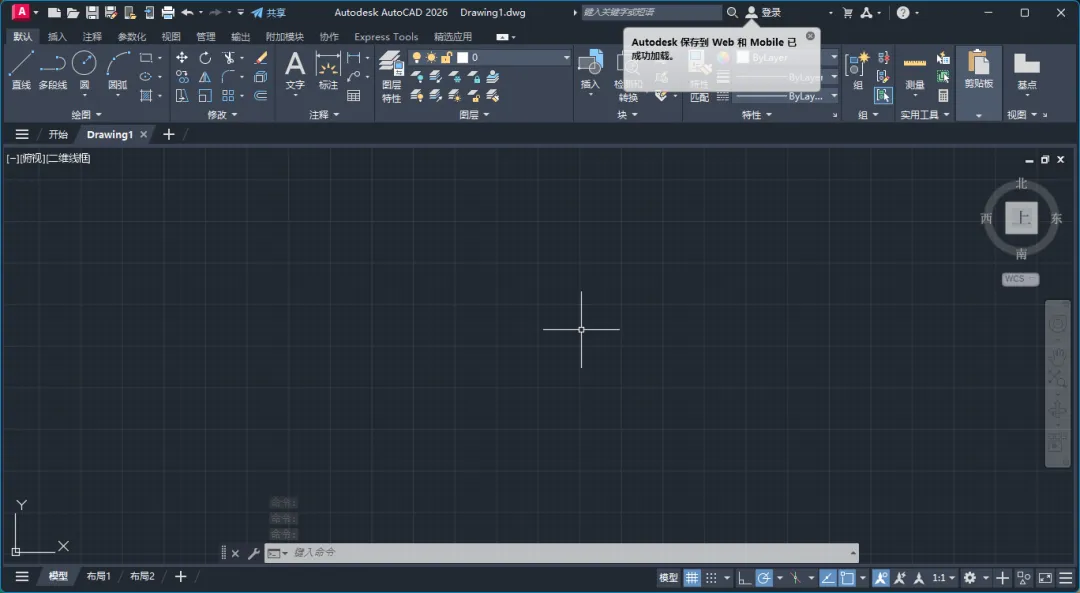Image resolution: width=1080 pixels, height=593 pixels.
Task: Choose the Rotate tool in Modify panel
Action: pos(205,58)
